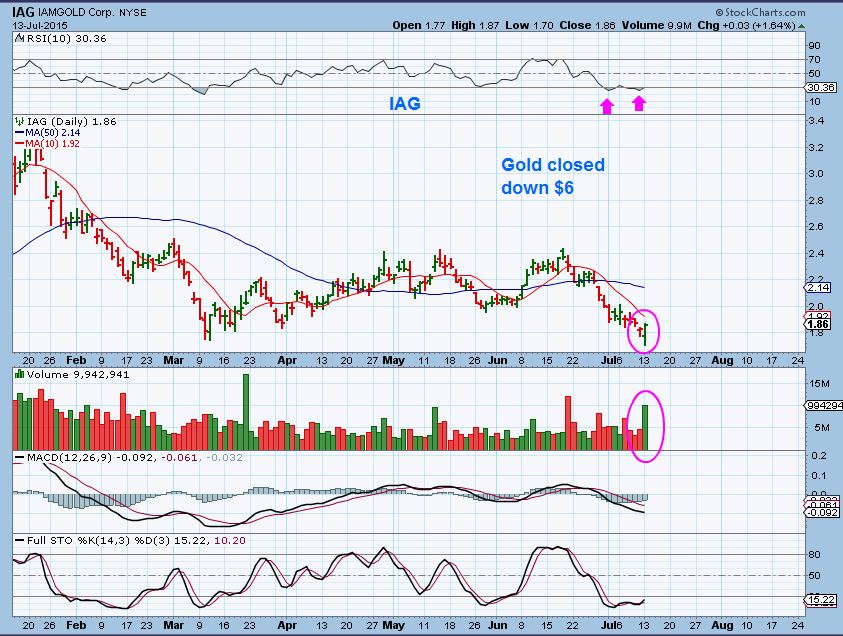Click the 3.4 price axis label
This screenshot has width=843, height=636.
(x=817, y=120)
